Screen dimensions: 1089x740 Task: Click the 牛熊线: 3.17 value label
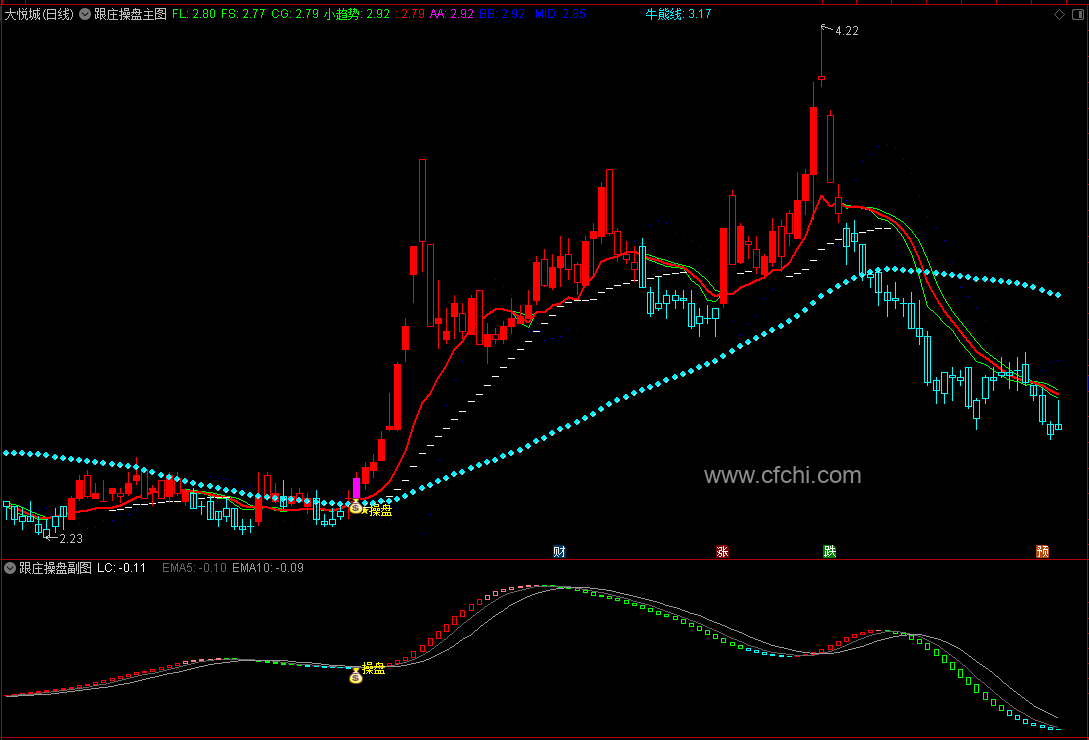(679, 14)
